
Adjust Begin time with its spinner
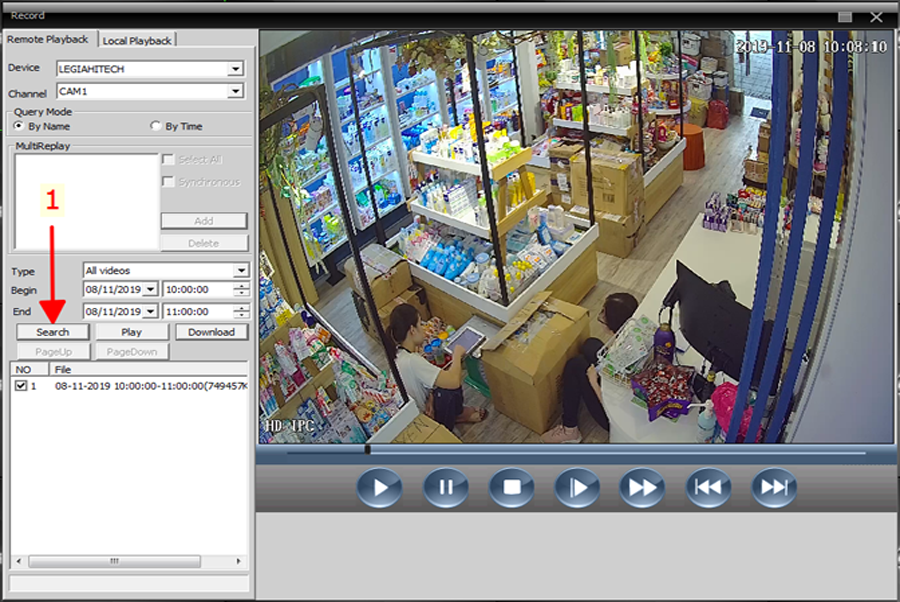click(x=242, y=289)
